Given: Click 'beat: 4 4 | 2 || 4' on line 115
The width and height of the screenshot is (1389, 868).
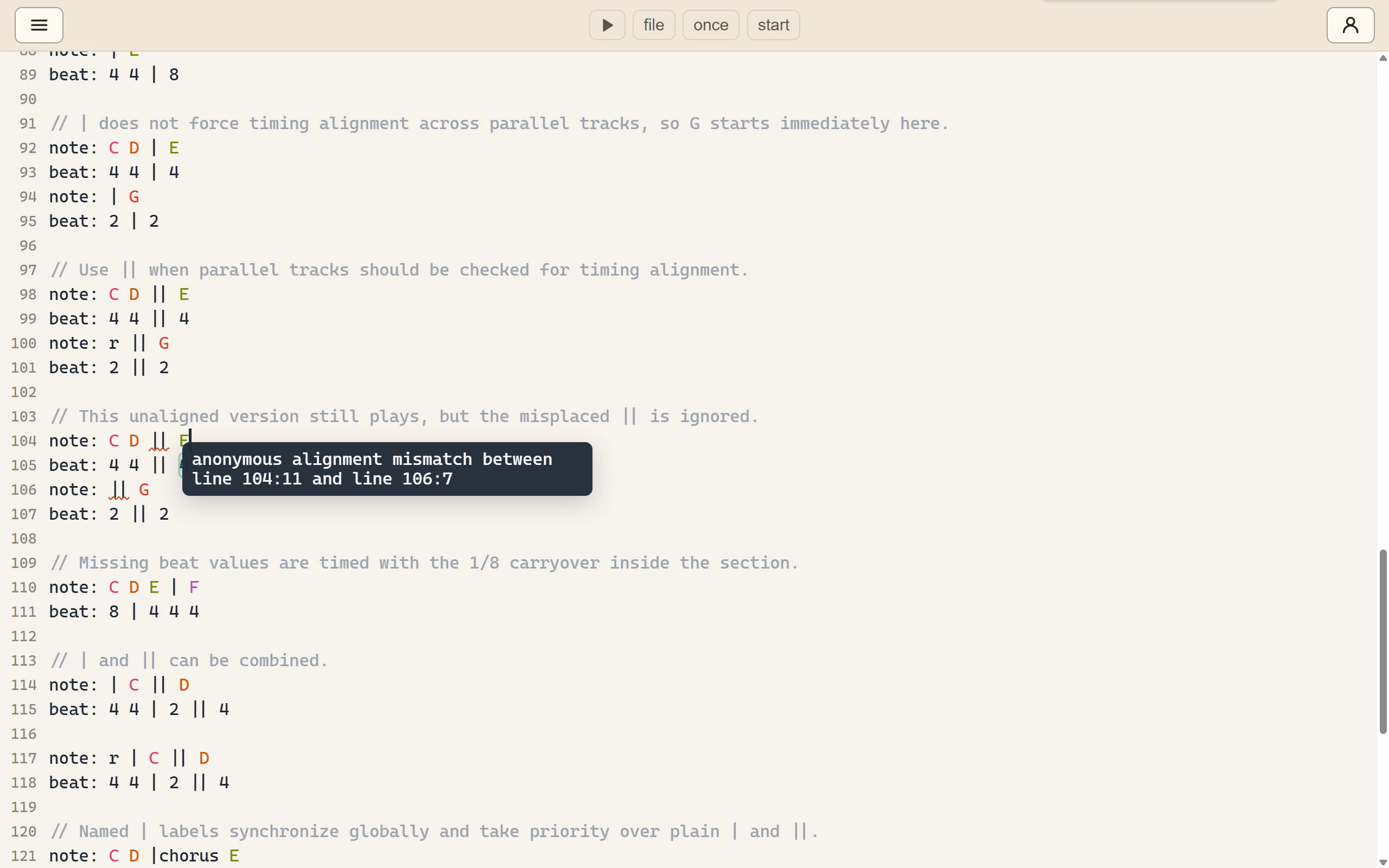Looking at the screenshot, I should [x=139, y=709].
